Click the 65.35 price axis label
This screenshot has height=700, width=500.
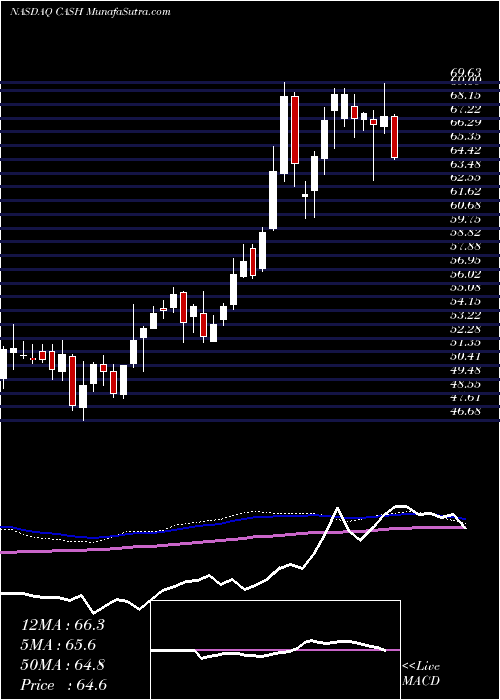tap(464, 137)
